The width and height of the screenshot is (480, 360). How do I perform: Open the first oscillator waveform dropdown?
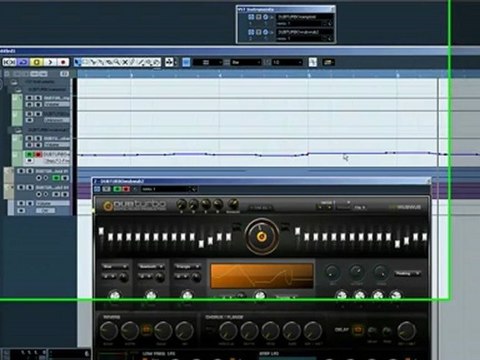pyautogui.click(x=115, y=266)
